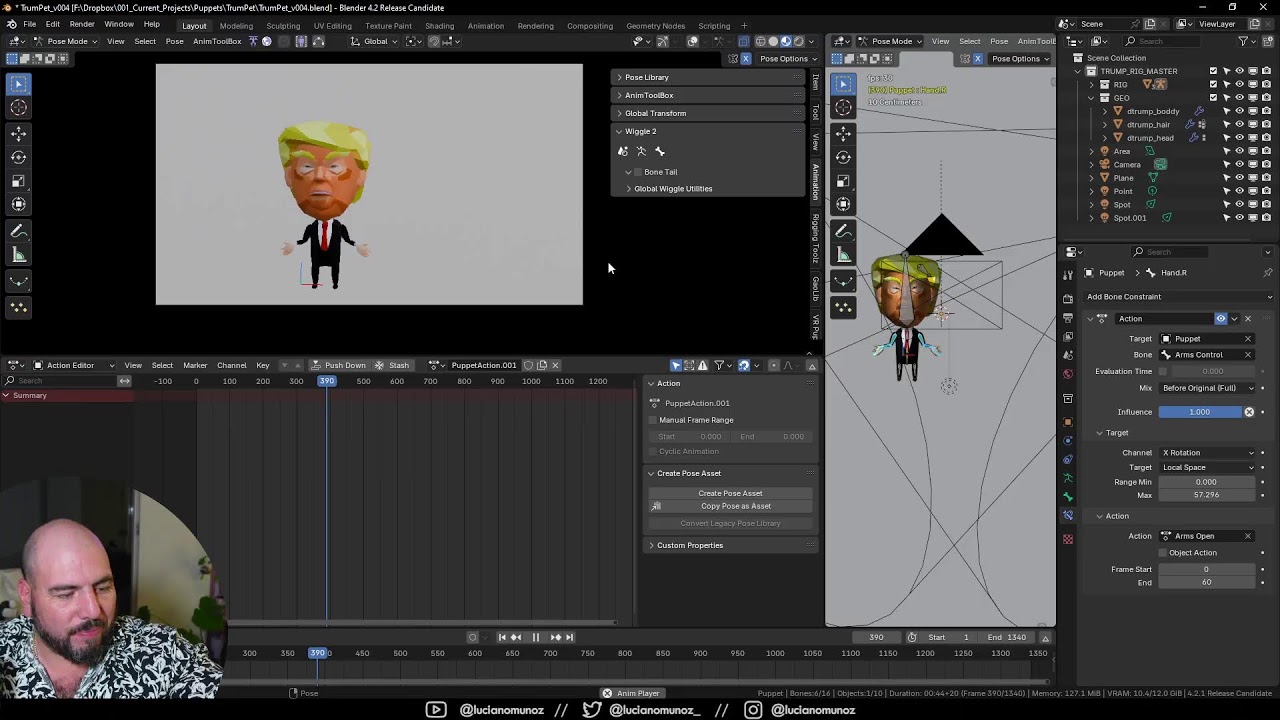
Task: Open the Mix Before Original dropdown
Action: coord(1206,388)
